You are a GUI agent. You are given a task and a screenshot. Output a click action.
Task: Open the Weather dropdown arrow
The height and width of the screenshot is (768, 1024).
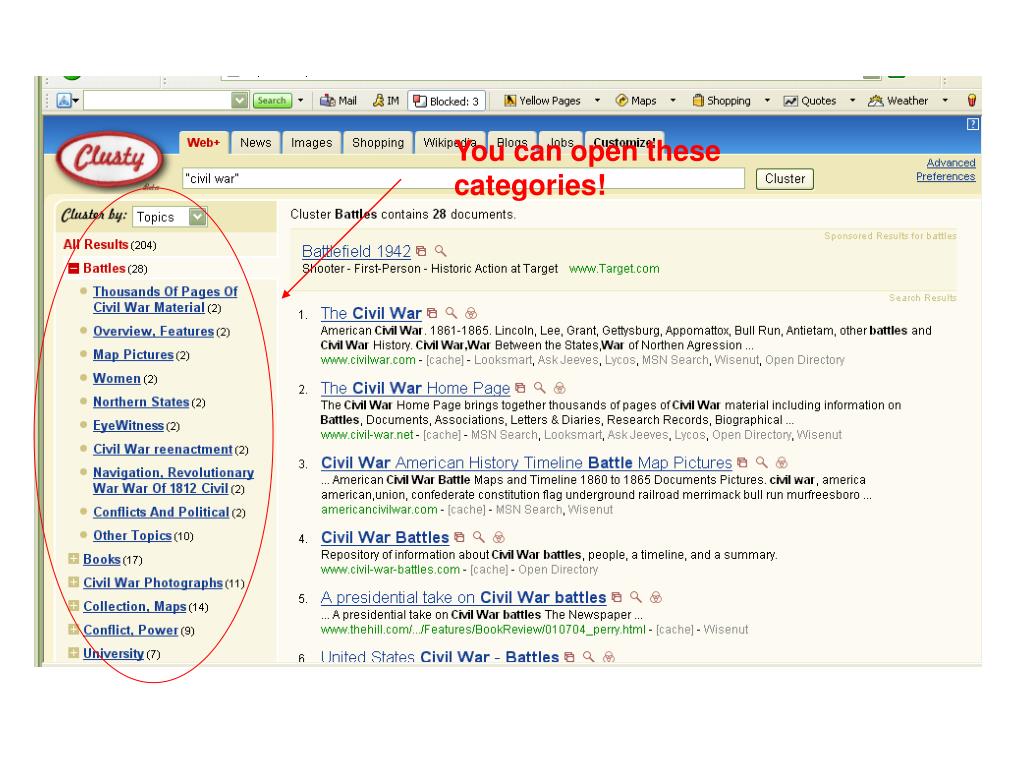pyautogui.click(x=945, y=101)
